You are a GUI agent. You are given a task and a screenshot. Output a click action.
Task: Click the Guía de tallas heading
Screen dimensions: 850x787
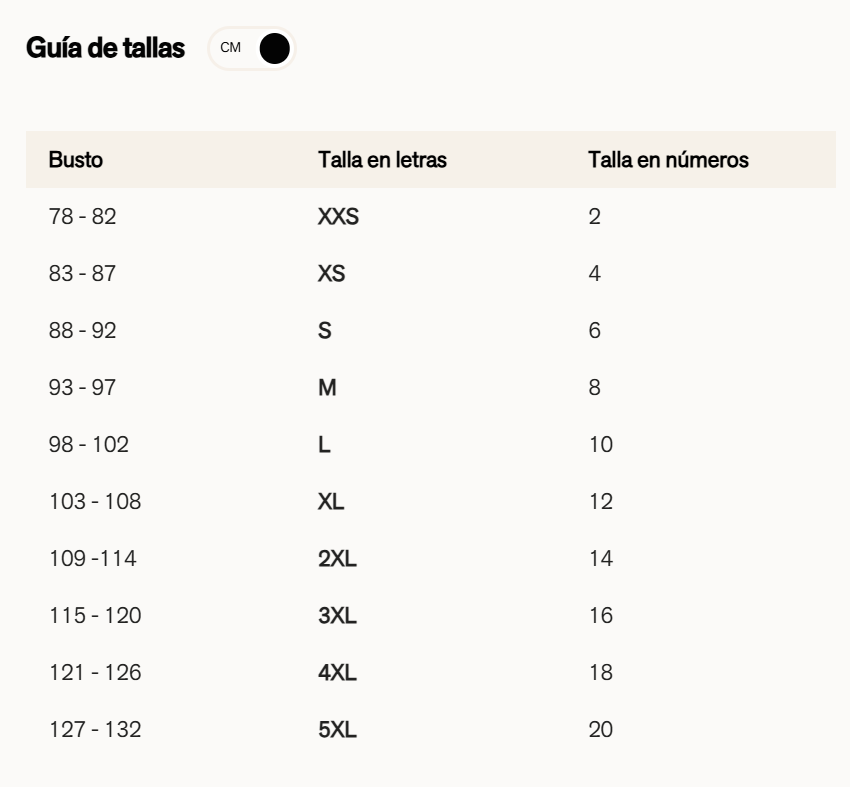(105, 49)
